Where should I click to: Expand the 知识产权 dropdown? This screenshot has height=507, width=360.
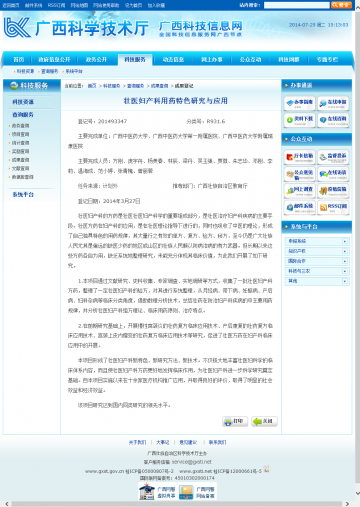click(x=317, y=251)
